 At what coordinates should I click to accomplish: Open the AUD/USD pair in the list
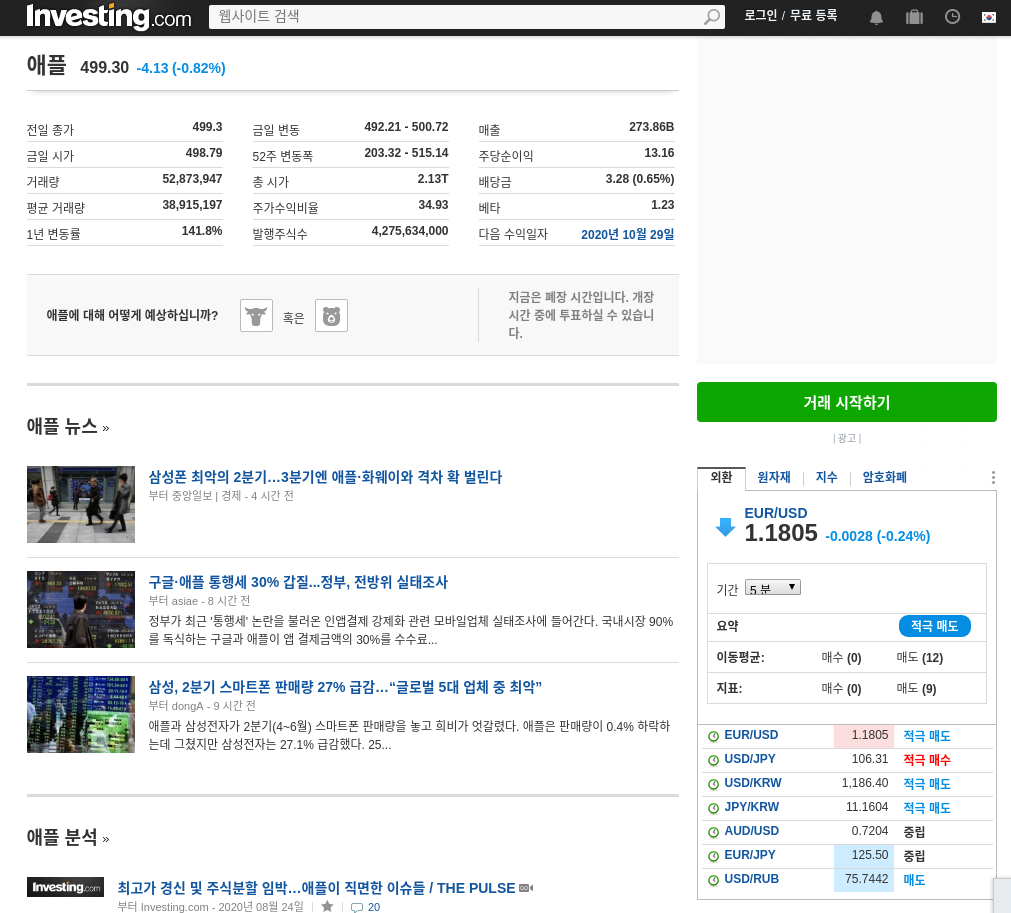click(751, 830)
